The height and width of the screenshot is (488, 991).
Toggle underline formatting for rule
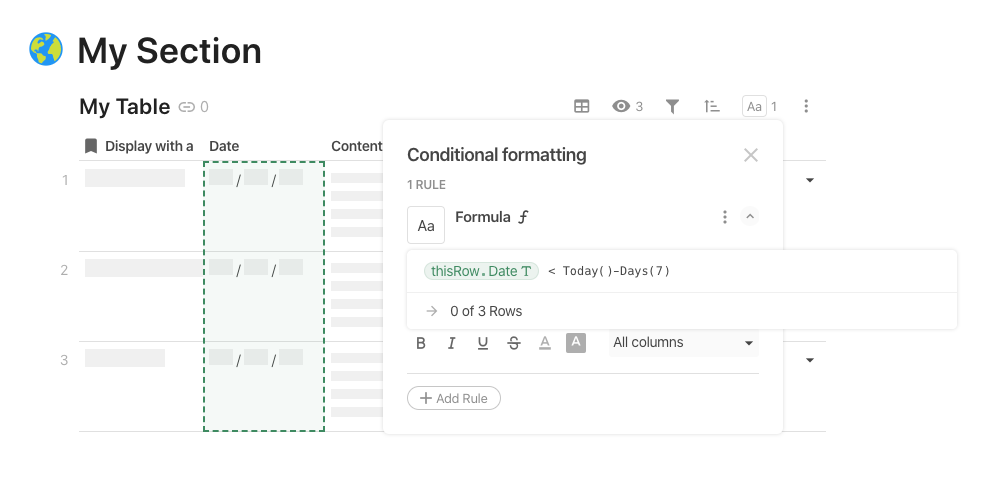[x=483, y=343]
